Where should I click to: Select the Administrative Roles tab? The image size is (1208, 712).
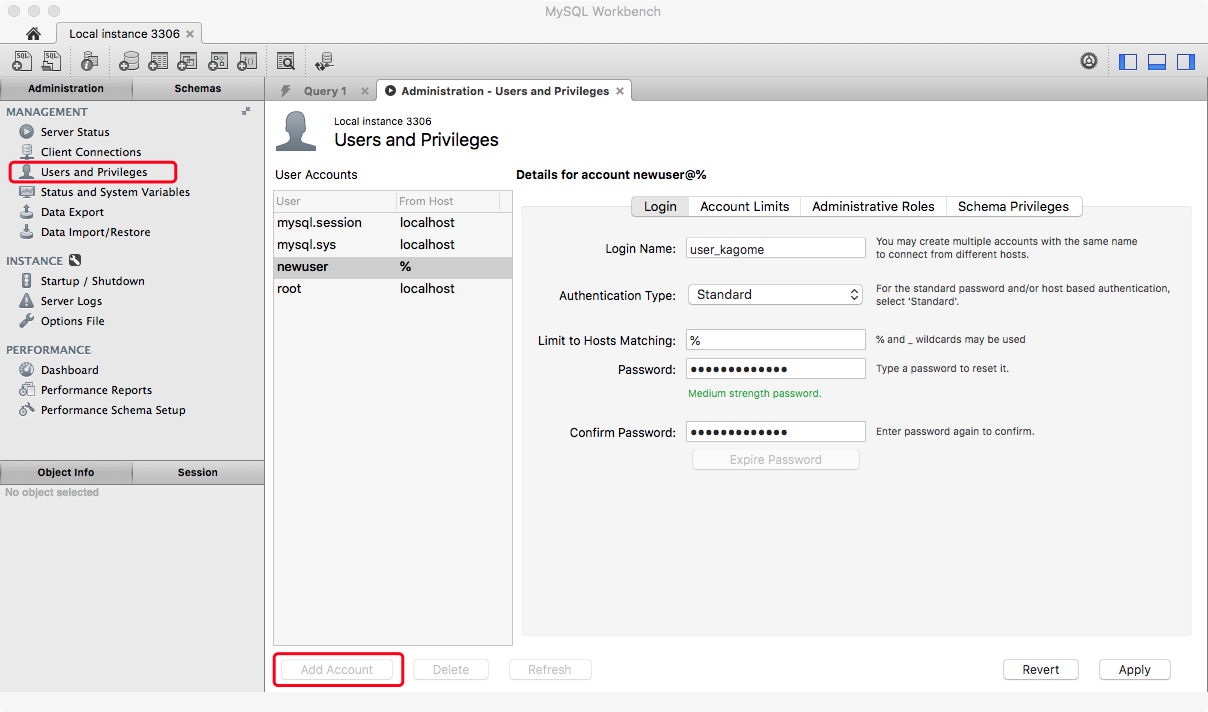[x=873, y=206]
